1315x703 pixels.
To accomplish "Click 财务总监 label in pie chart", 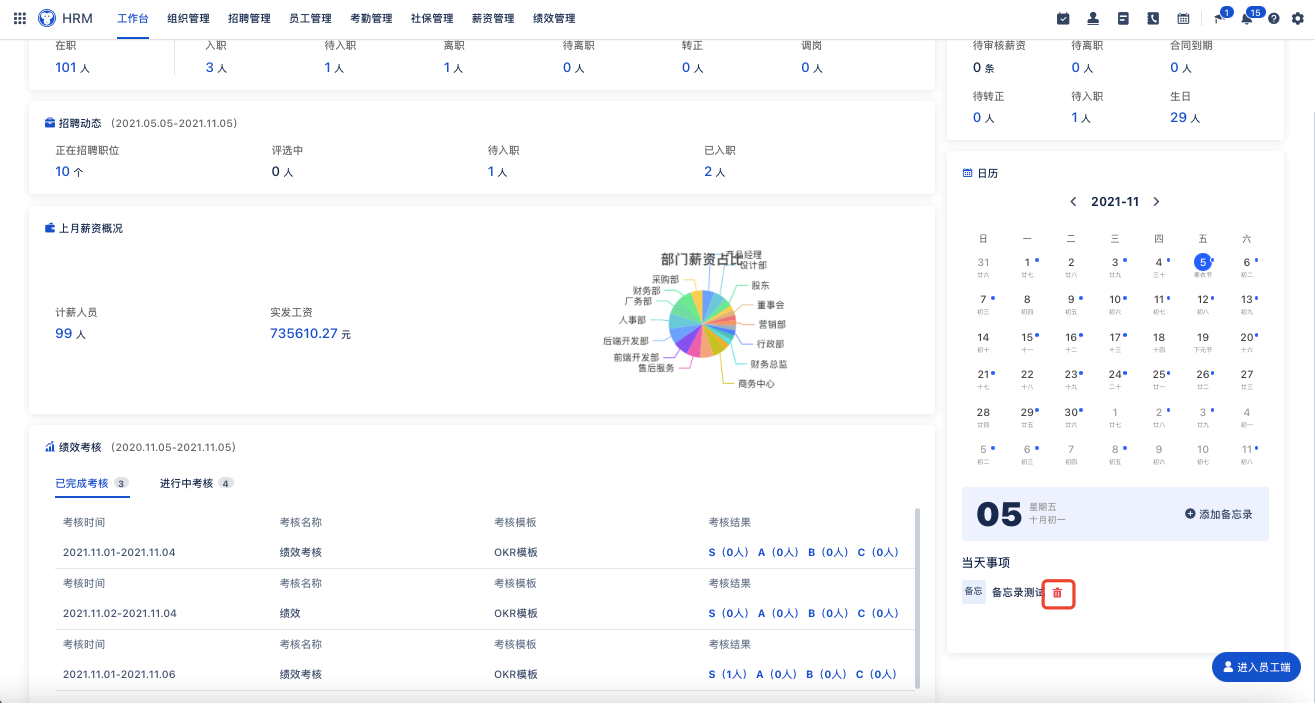I will (x=769, y=364).
